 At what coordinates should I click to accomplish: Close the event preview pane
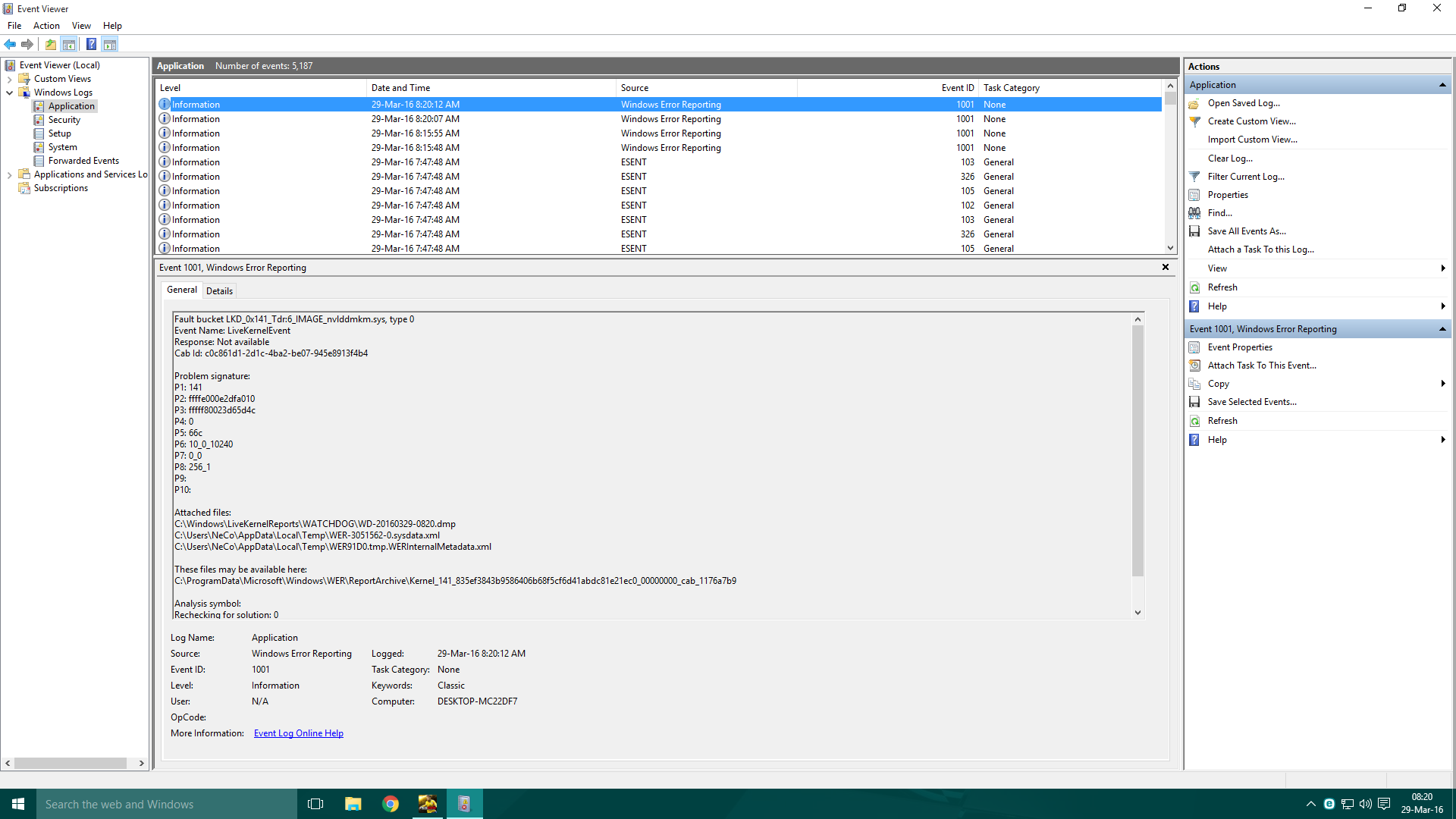[1166, 267]
